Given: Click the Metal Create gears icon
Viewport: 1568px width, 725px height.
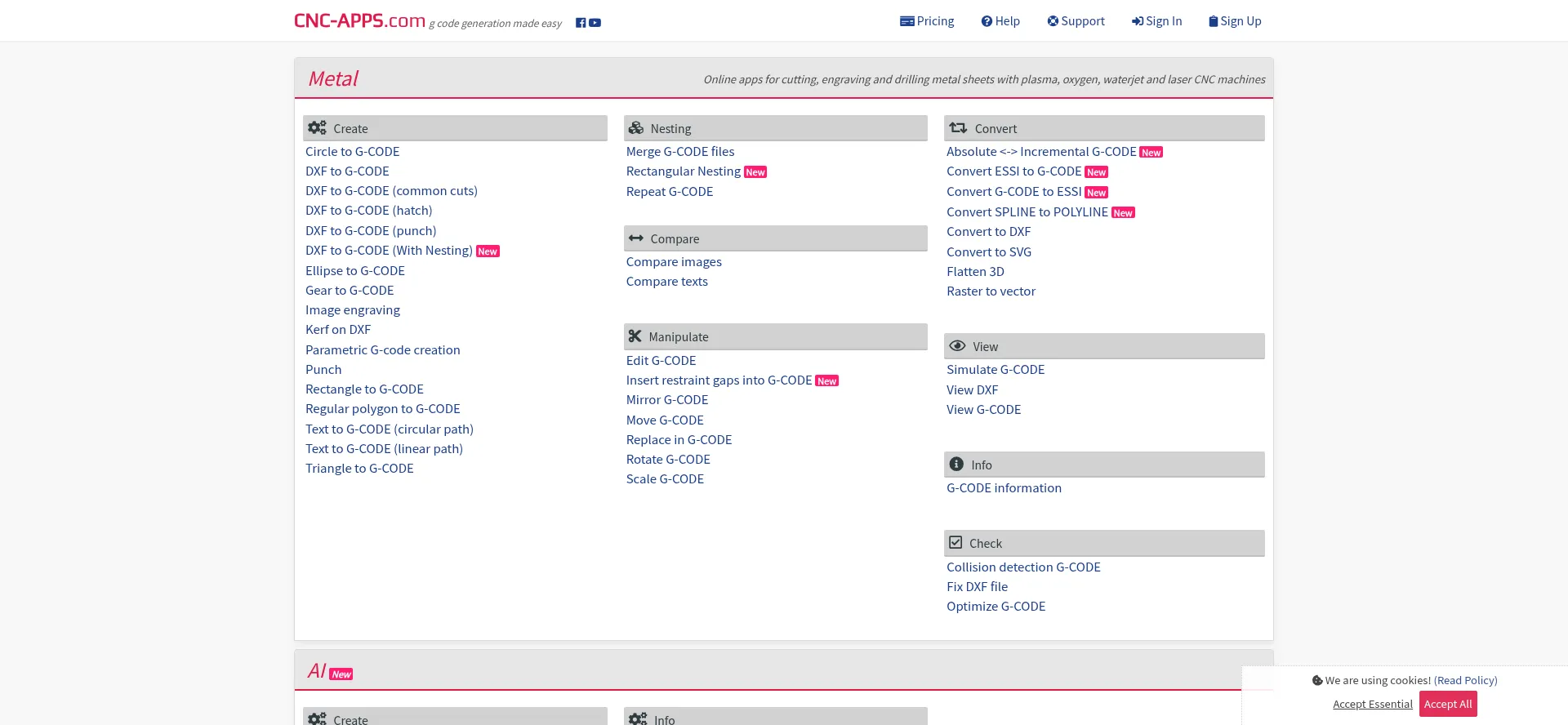Looking at the screenshot, I should click(x=317, y=128).
